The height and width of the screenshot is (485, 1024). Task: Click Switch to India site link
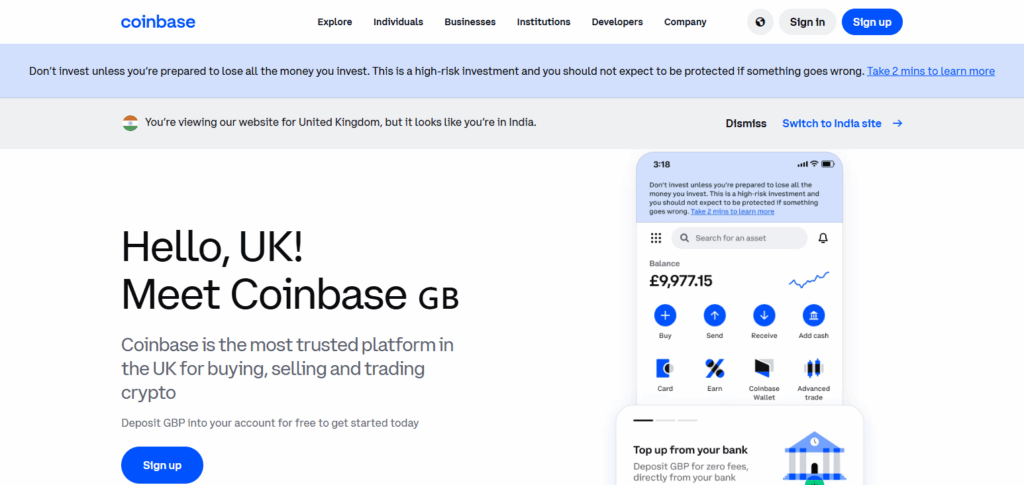pos(832,123)
